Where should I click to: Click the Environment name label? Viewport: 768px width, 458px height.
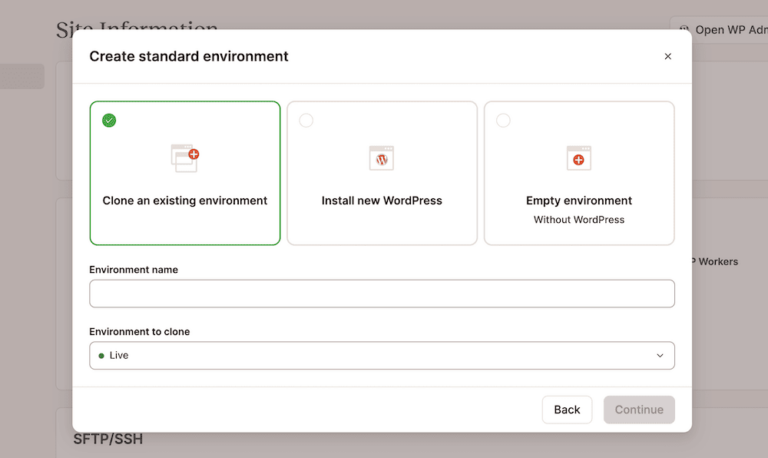pyautogui.click(x=133, y=269)
